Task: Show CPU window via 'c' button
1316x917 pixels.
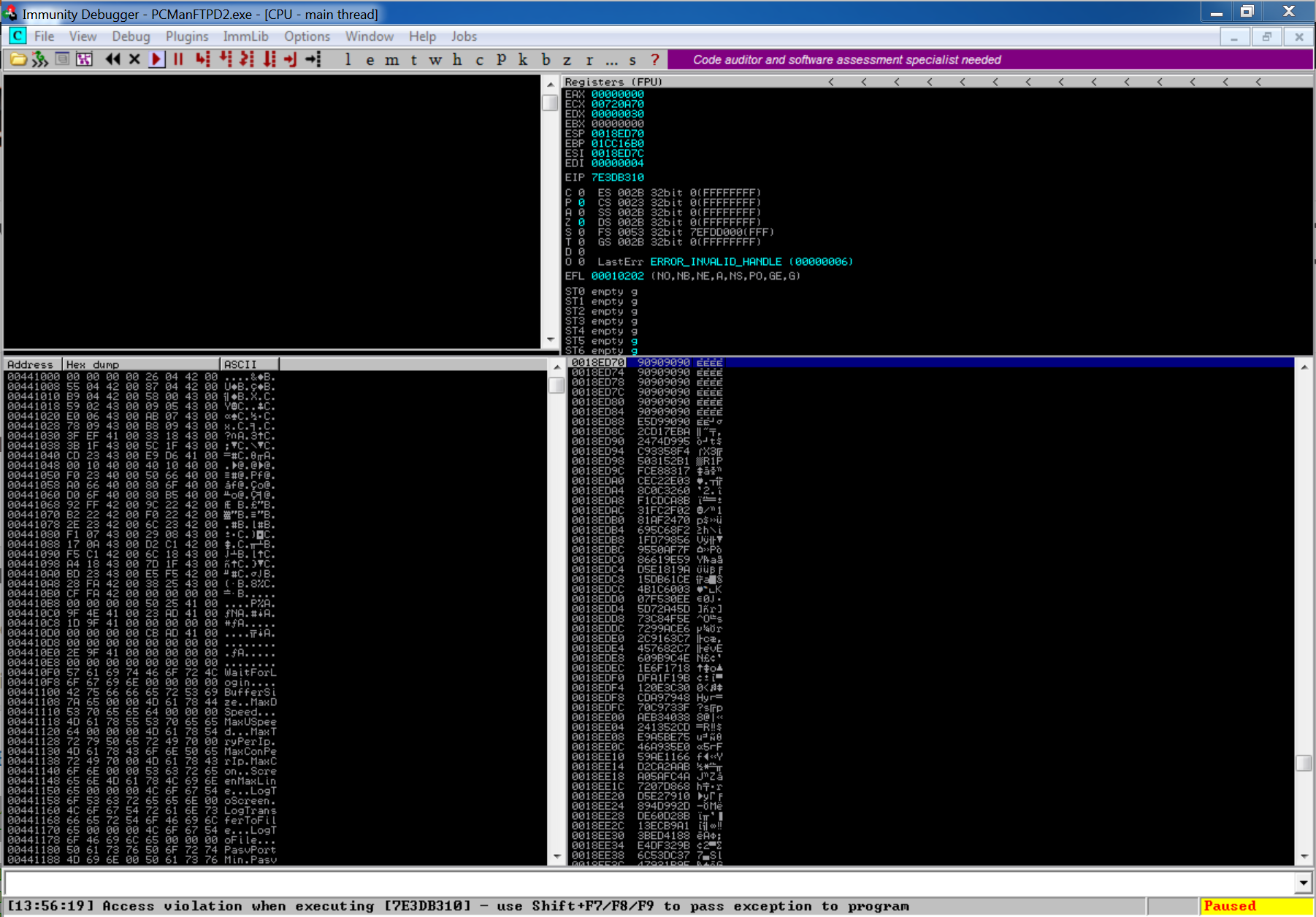Action: (x=479, y=60)
